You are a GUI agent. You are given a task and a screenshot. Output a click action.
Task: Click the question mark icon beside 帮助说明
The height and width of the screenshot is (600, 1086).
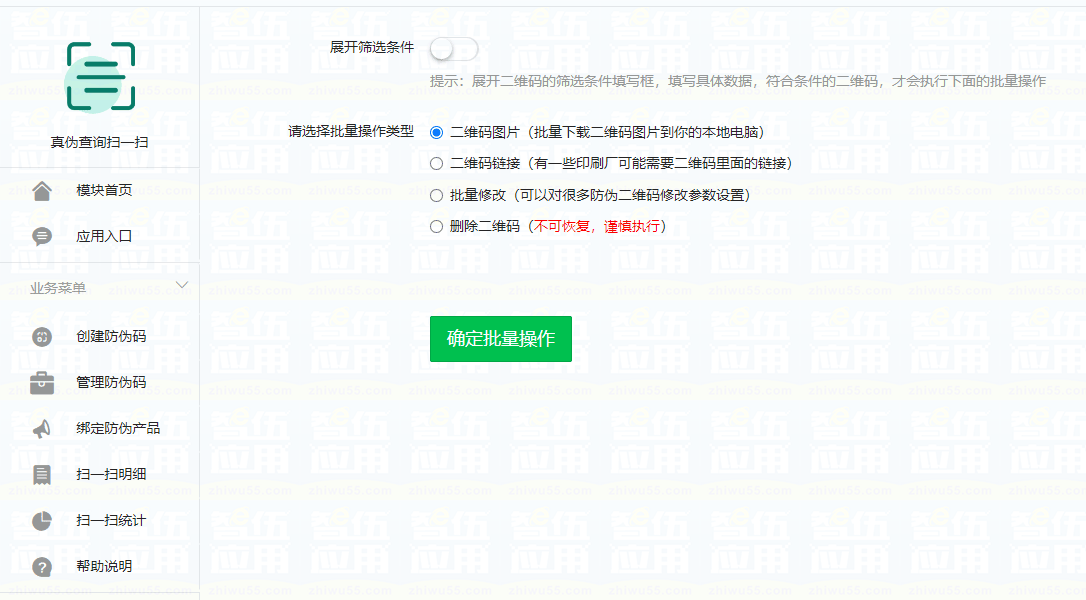tap(42, 567)
